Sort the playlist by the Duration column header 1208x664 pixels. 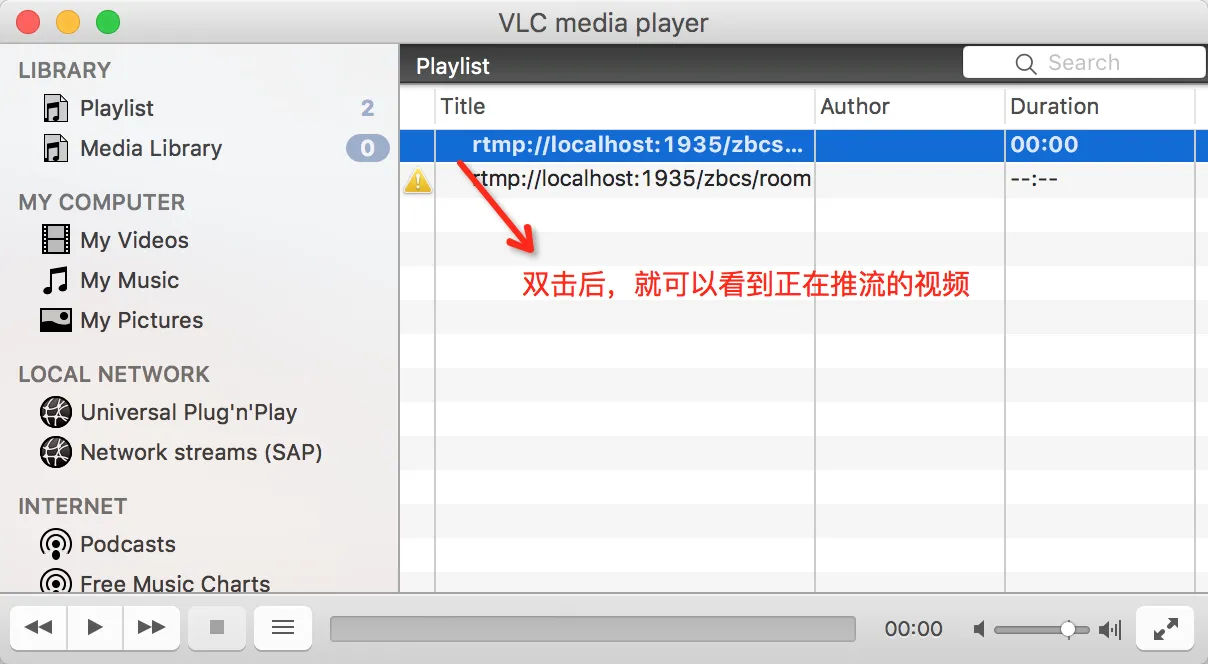(1099, 106)
